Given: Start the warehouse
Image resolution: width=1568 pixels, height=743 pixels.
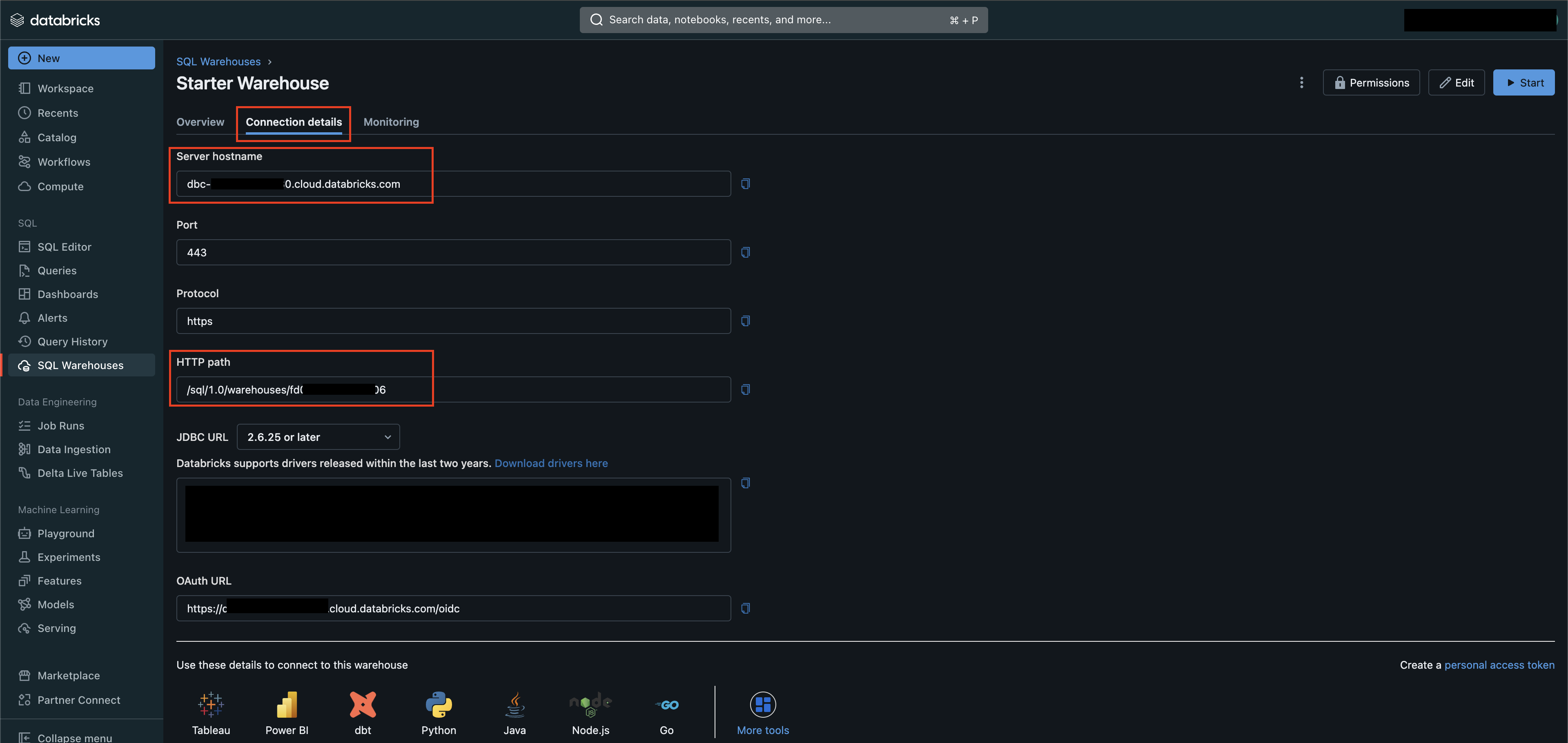Looking at the screenshot, I should [x=1523, y=83].
